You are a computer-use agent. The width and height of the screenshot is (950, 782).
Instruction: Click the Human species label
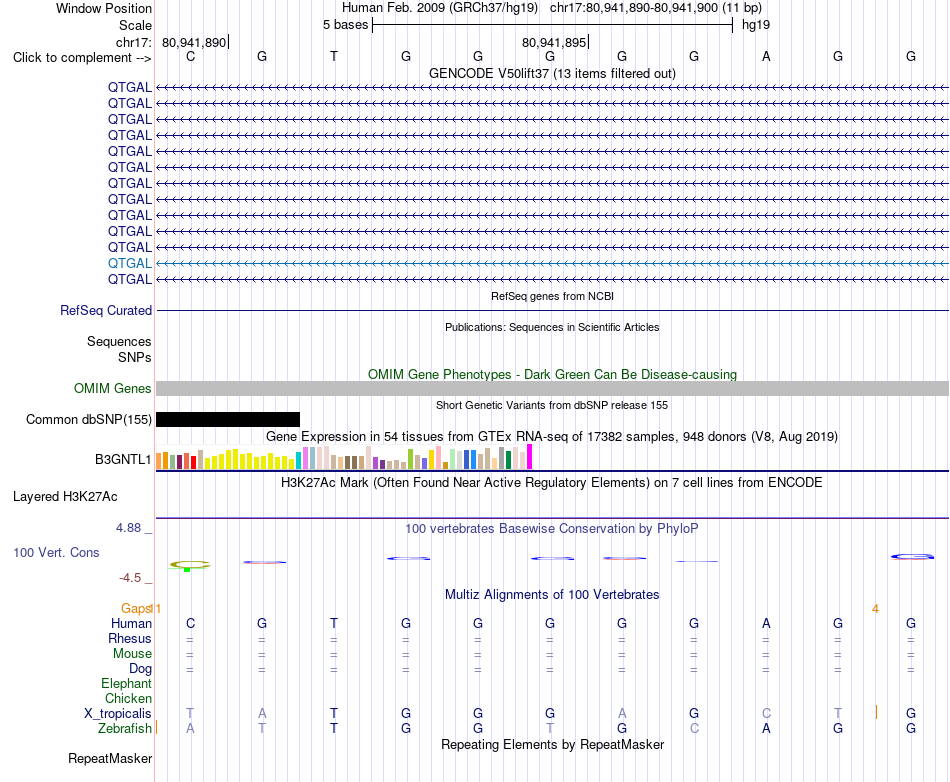(x=131, y=623)
